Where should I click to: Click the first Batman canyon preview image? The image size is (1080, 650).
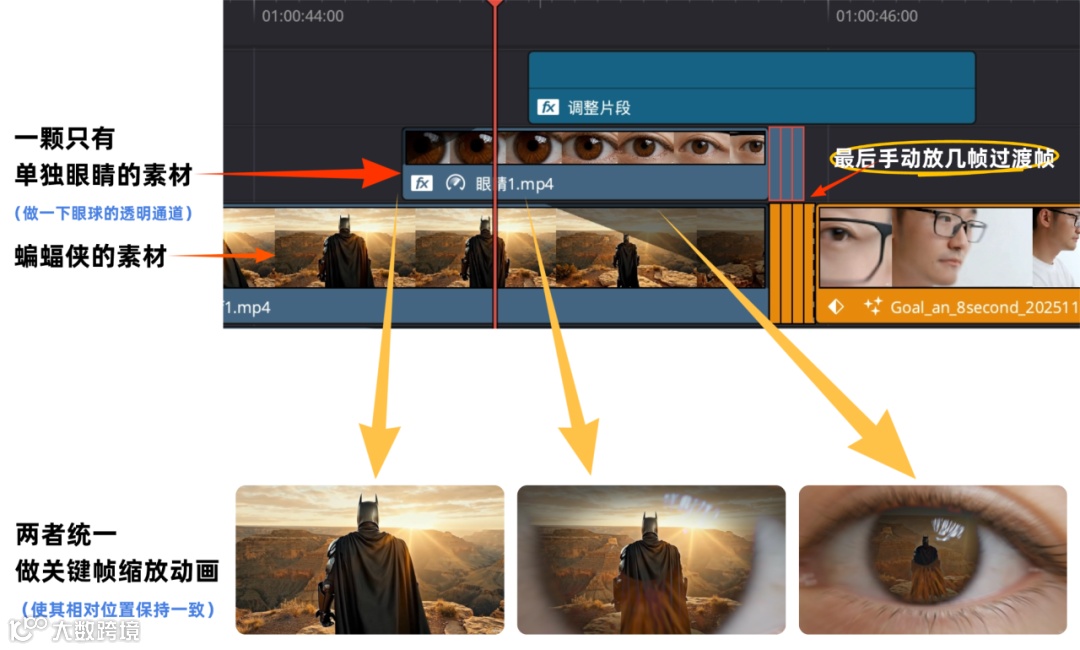tap(370, 559)
